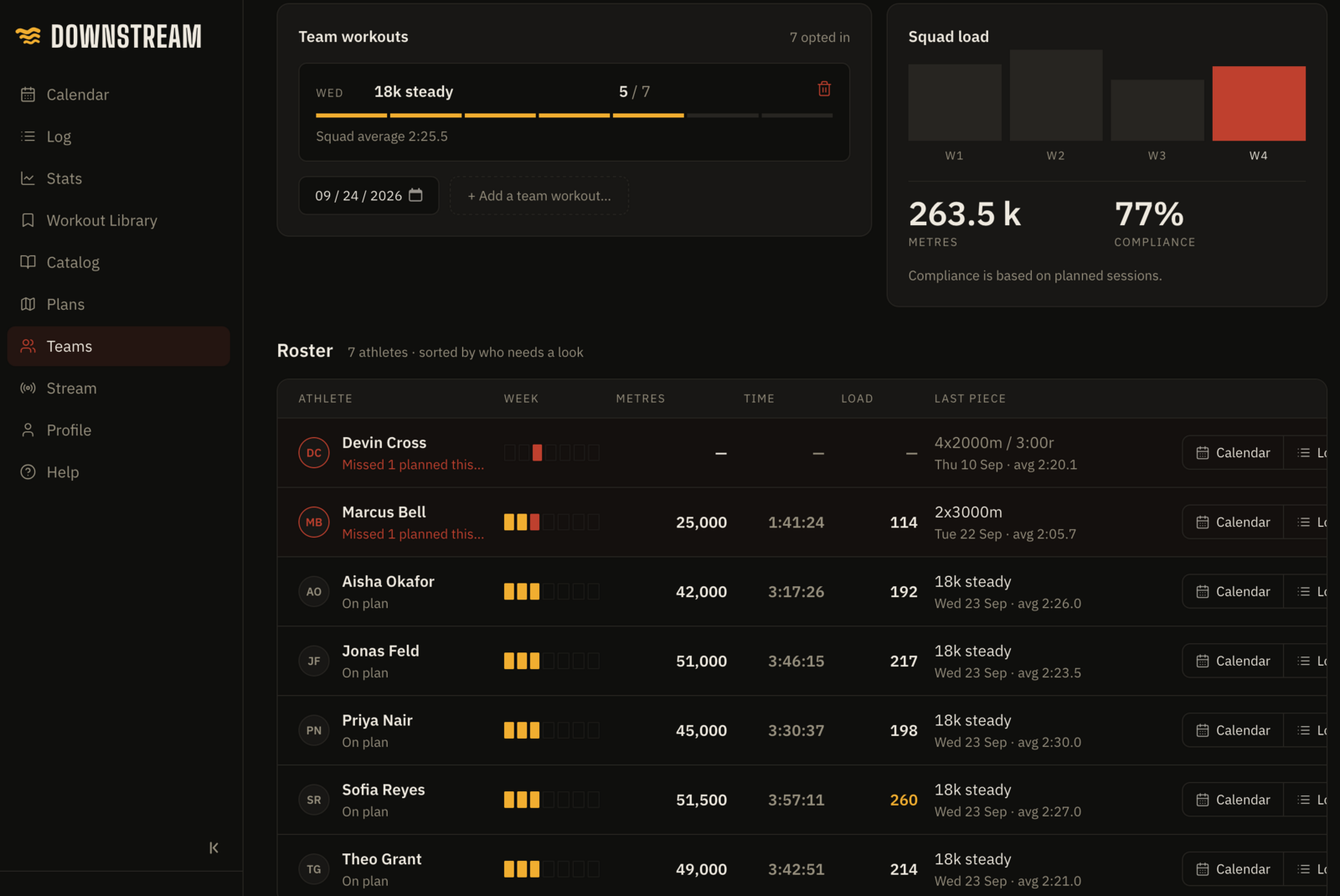Click the MB avatar for Marcus Bell

(x=314, y=522)
